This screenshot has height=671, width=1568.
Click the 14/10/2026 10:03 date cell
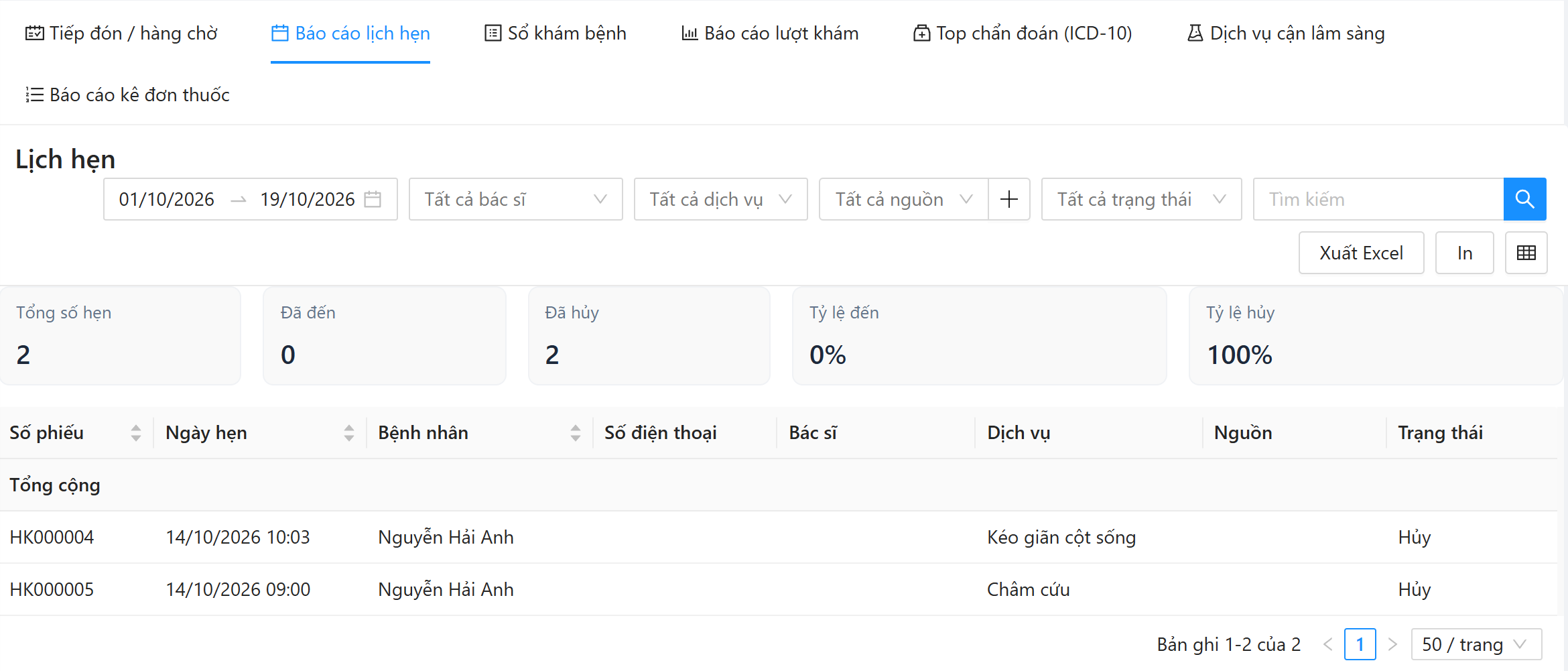(238, 537)
